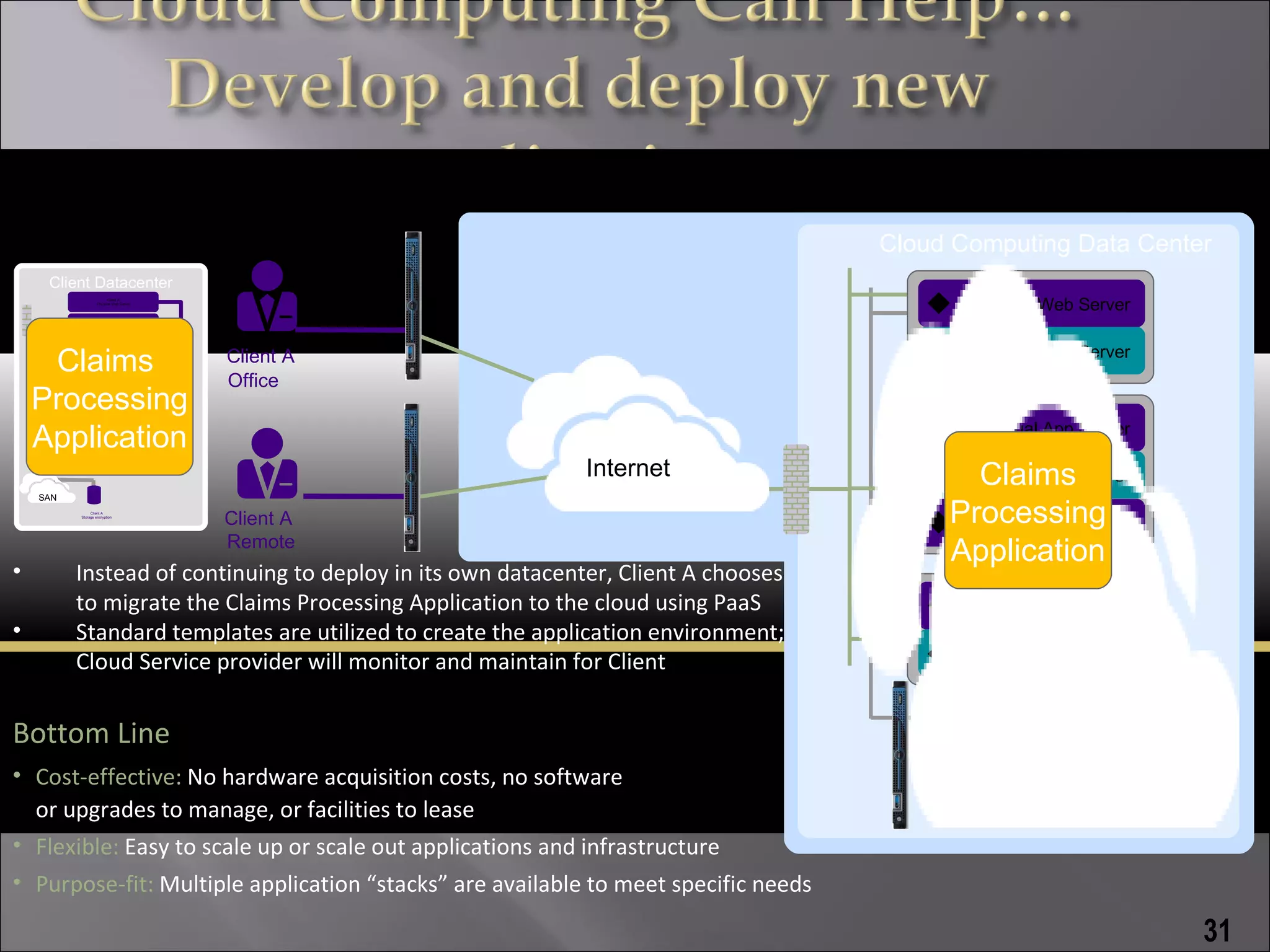Click the 'Develop and deploy new' title text
The height and width of the screenshot is (952, 1270).
coord(577,87)
